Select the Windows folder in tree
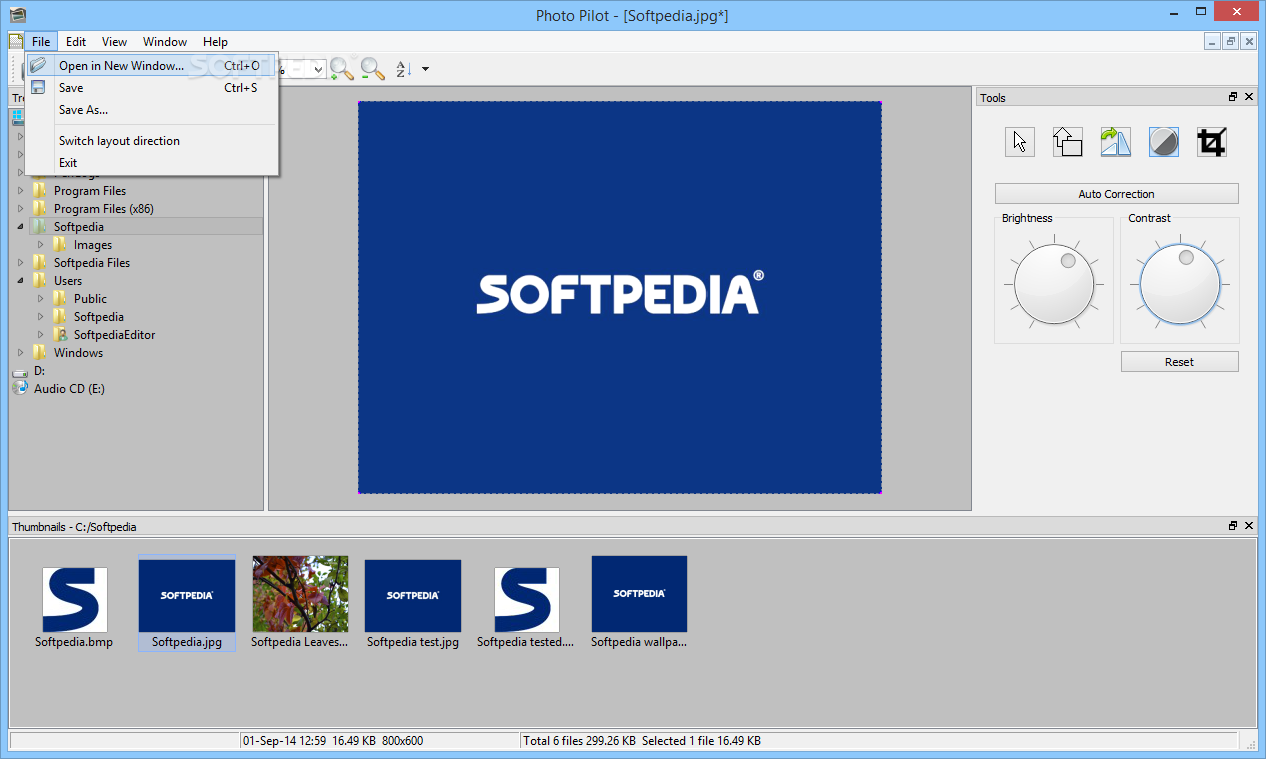The width and height of the screenshot is (1266, 759). (x=78, y=353)
